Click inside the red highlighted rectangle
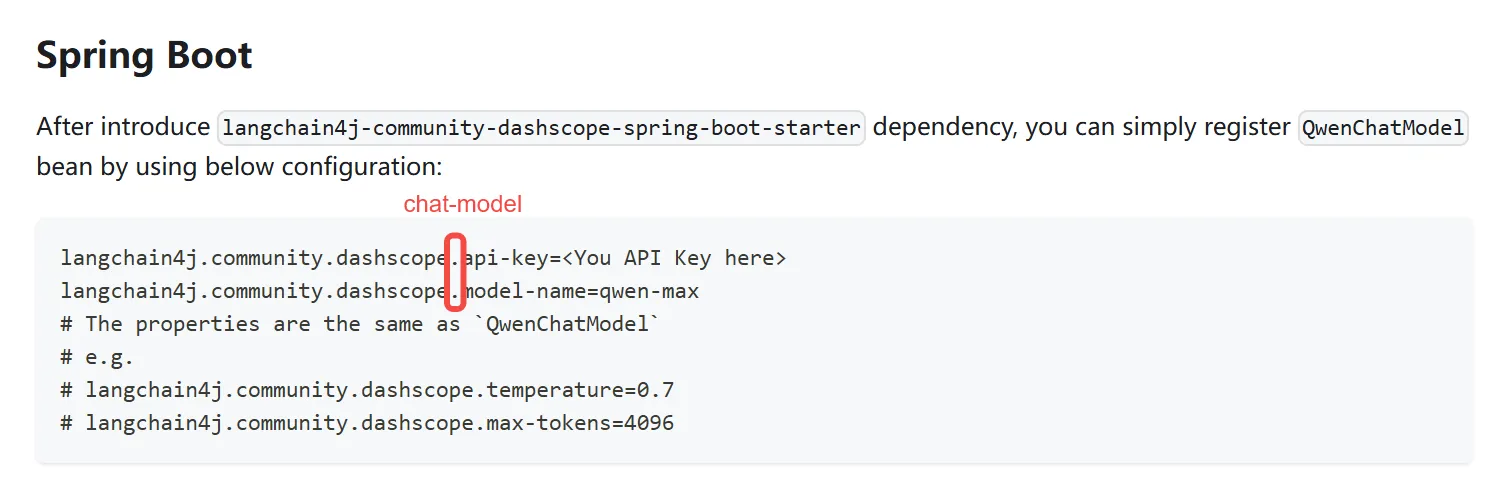The image size is (1500, 491). point(455,273)
